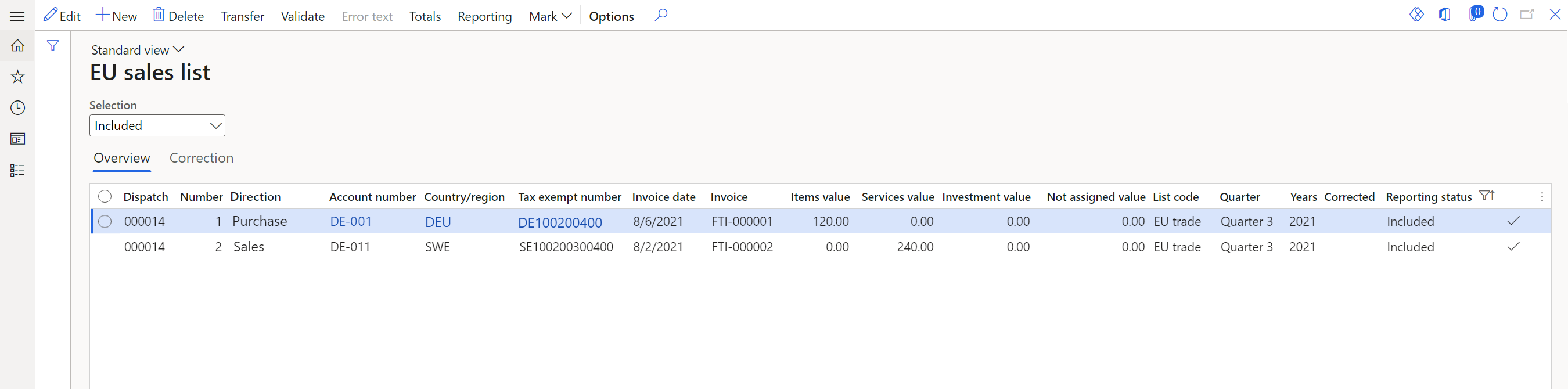Go to the Home icon in sidebar
Image resolution: width=1568 pixels, height=389 pixels.
point(17,46)
